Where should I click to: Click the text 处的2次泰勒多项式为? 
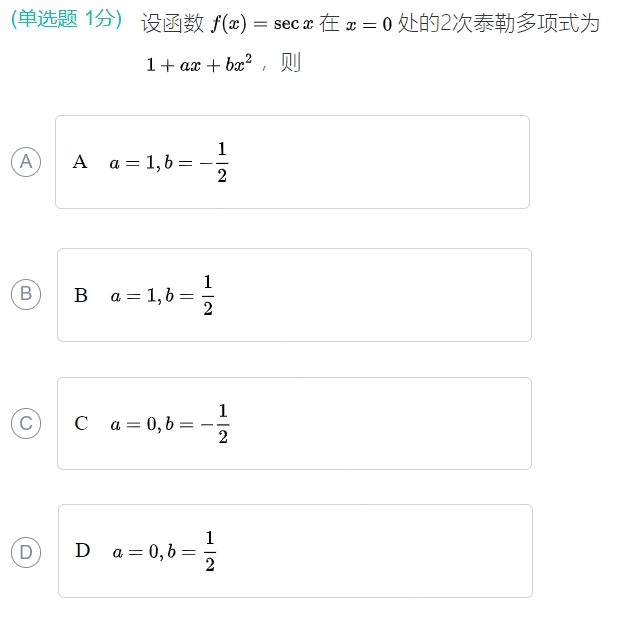click(x=499, y=23)
